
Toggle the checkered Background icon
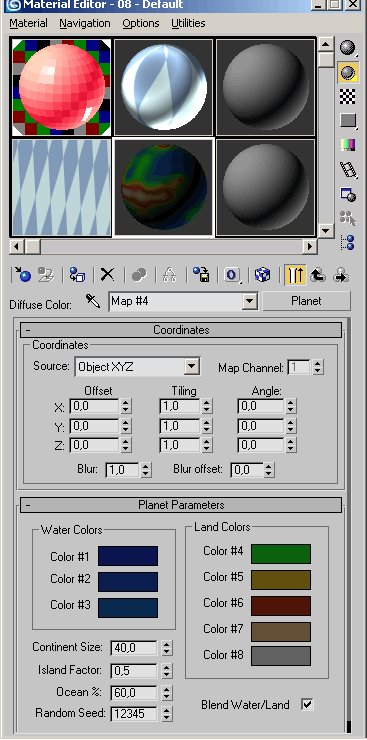click(x=348, y=96)
